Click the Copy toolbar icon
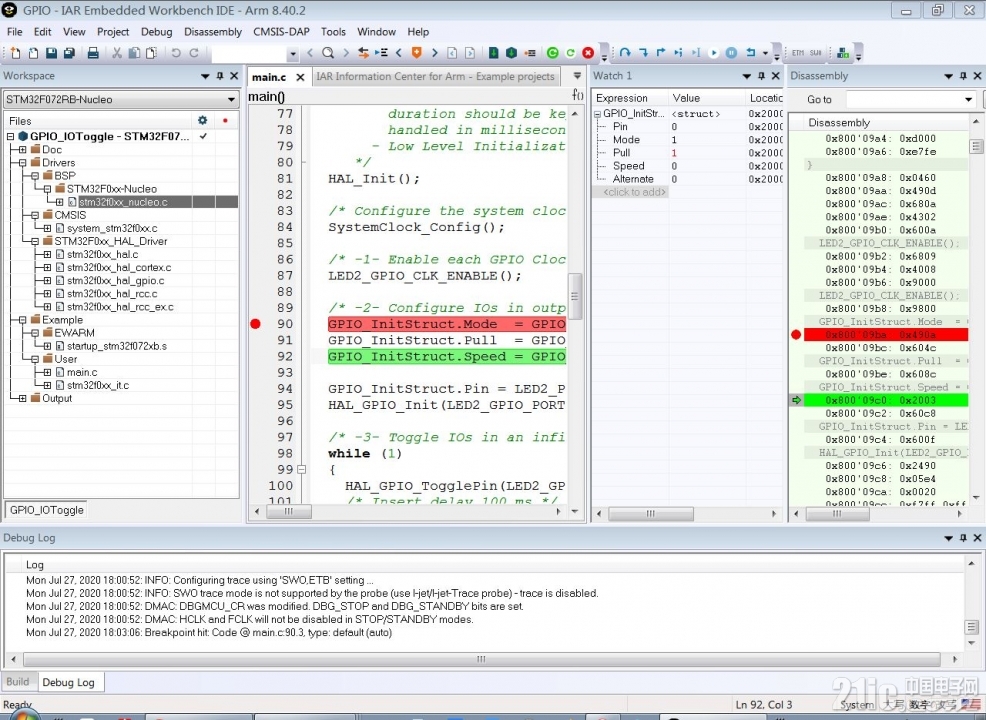Screen dimensions: 986x720 tap(134, 53)
